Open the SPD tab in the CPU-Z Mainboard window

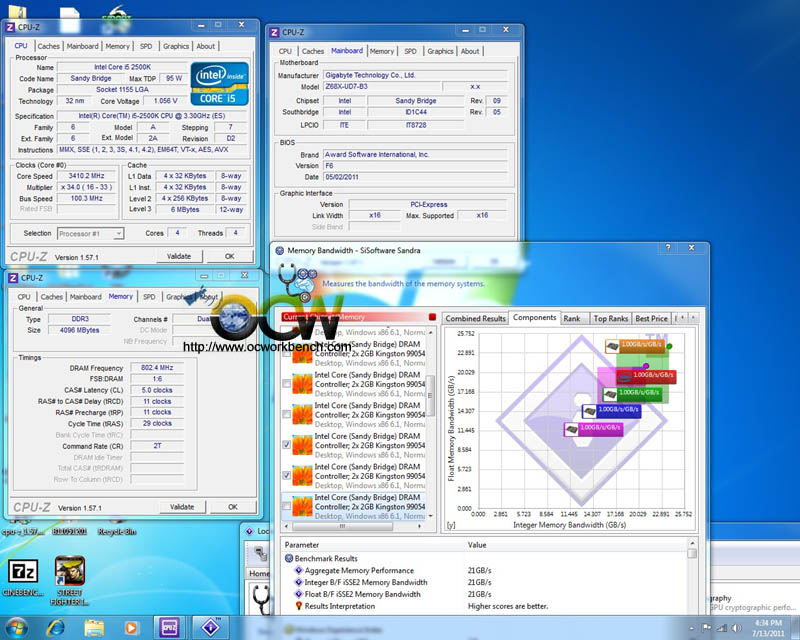[x=410, y=51]
